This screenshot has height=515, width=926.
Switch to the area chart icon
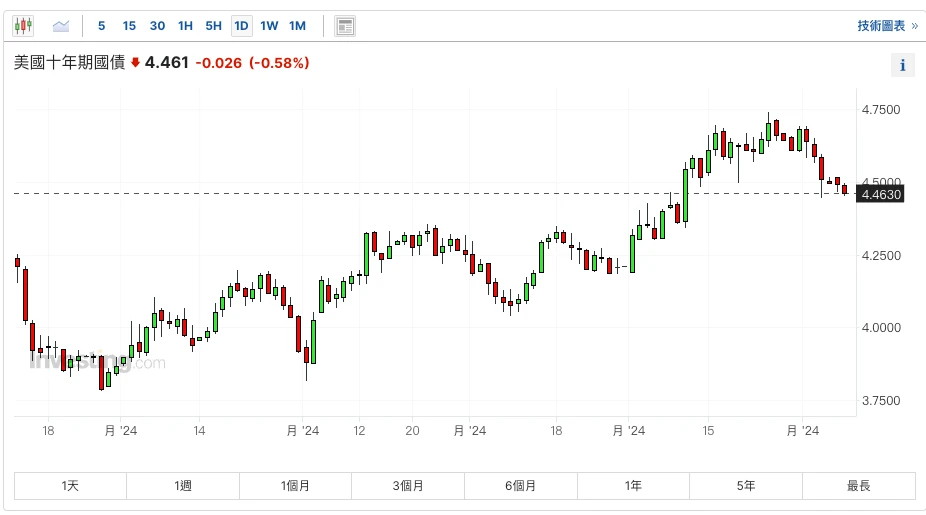[x=62, y=25]
